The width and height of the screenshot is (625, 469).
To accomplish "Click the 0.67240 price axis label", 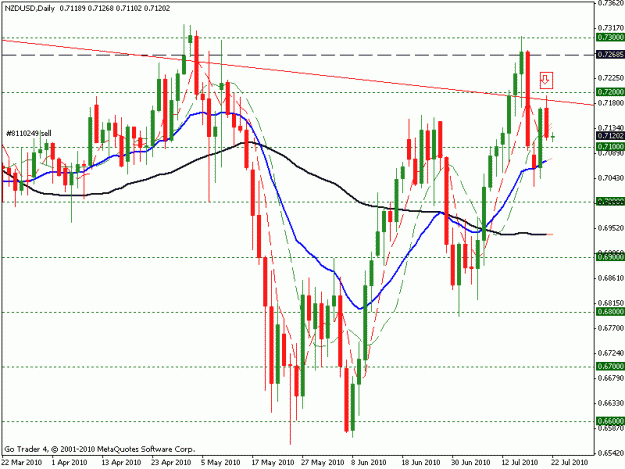I will click(611, 353).
